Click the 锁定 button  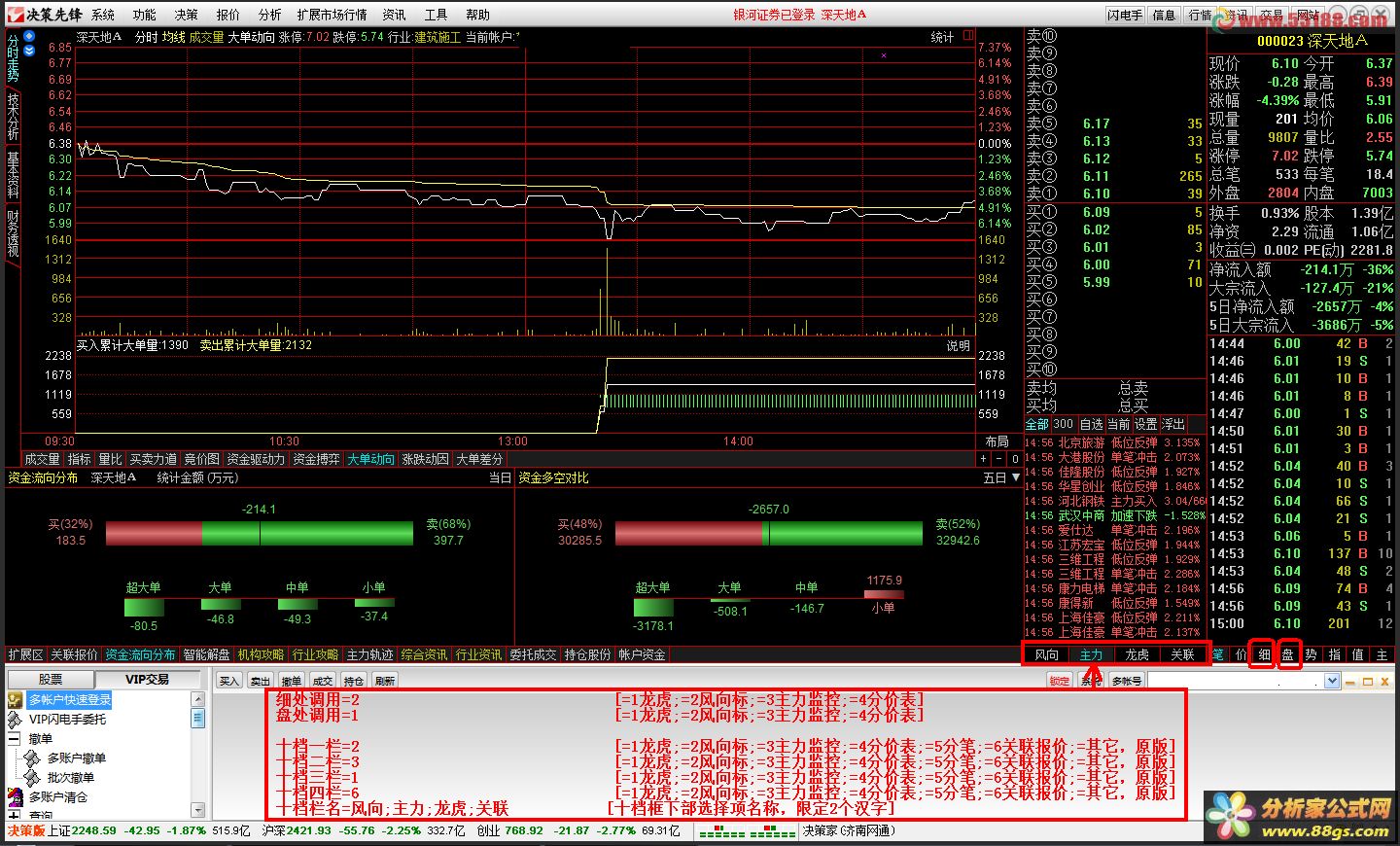1060,681
